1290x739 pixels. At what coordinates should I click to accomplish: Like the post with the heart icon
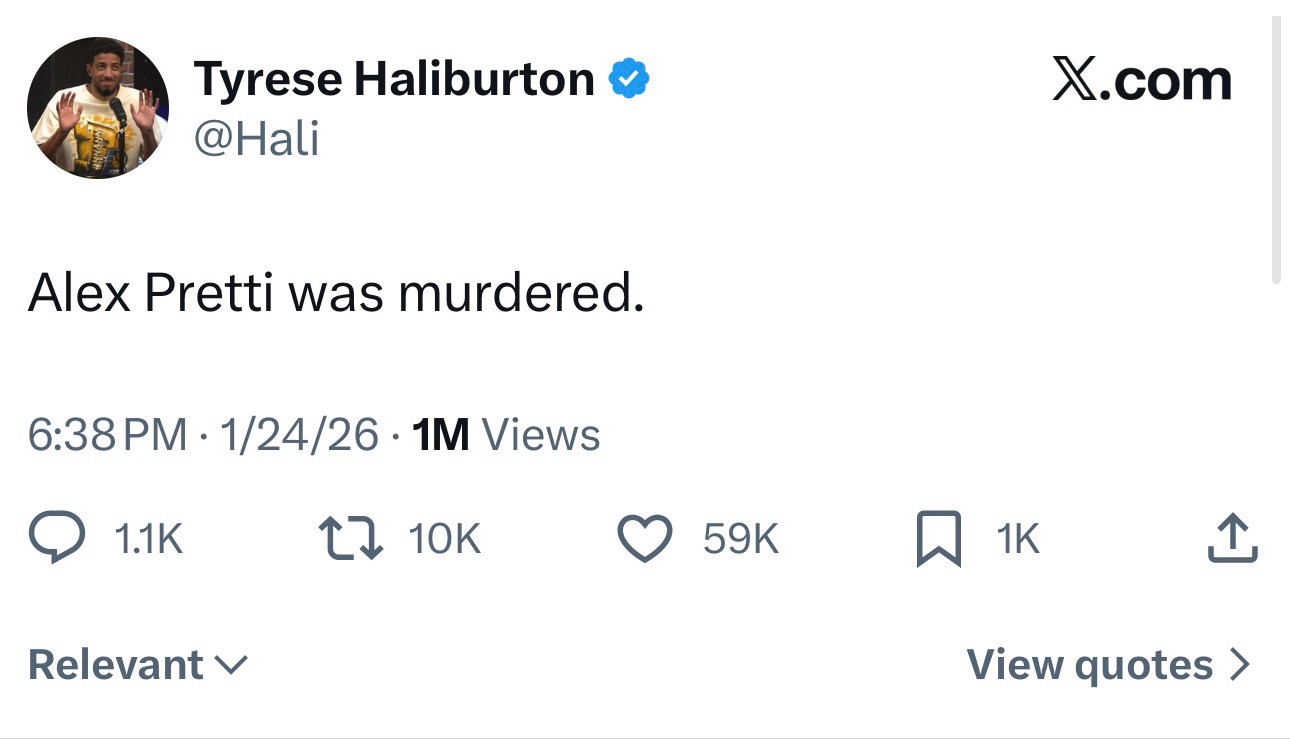pyautogui.click(x=645, y=539)
